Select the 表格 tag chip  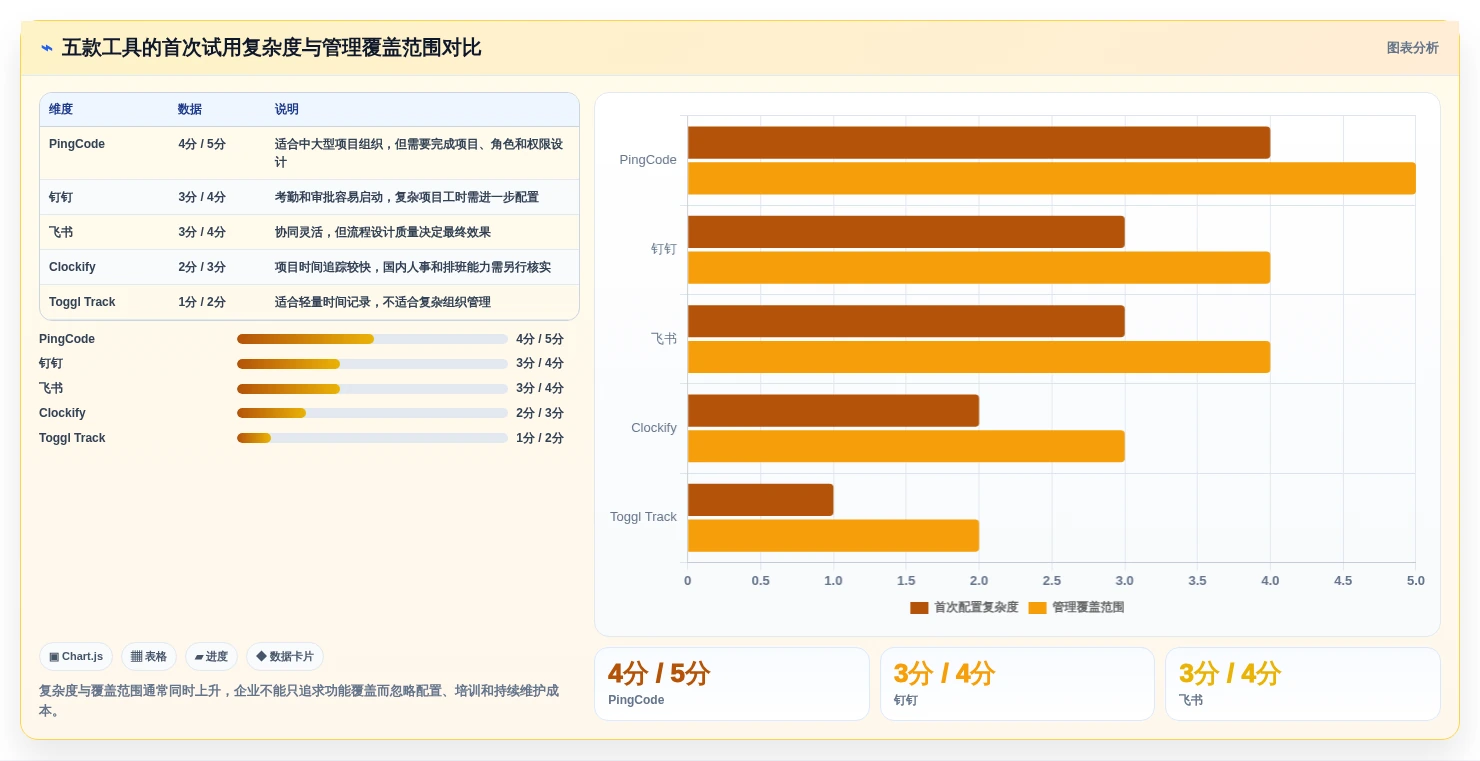click(x=149, y=657)
